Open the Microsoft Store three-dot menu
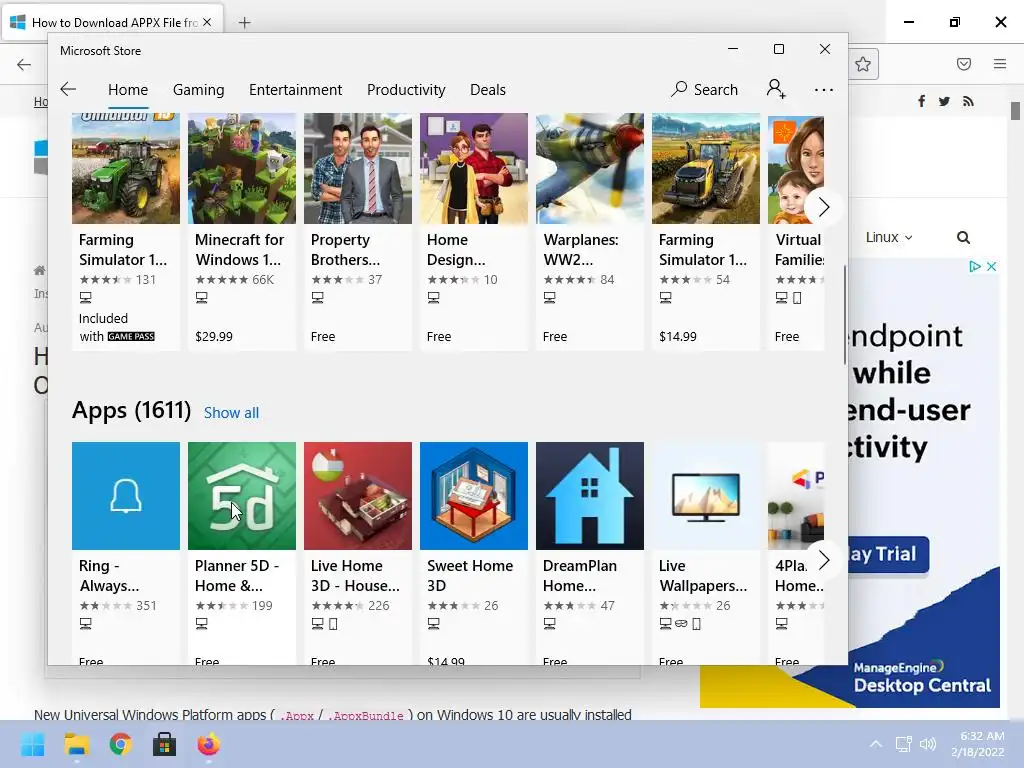The width and height of the screenshot is (1024, 768). pyautogui.click(x=824, y=89)
